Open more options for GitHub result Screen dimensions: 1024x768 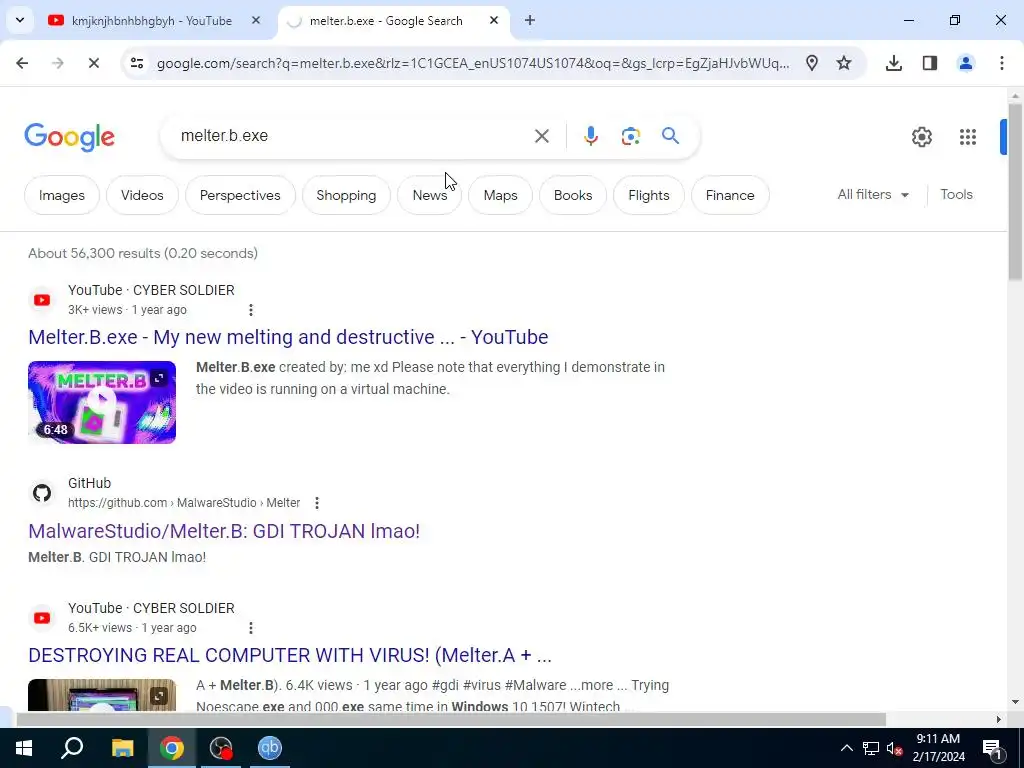(317, 503)
